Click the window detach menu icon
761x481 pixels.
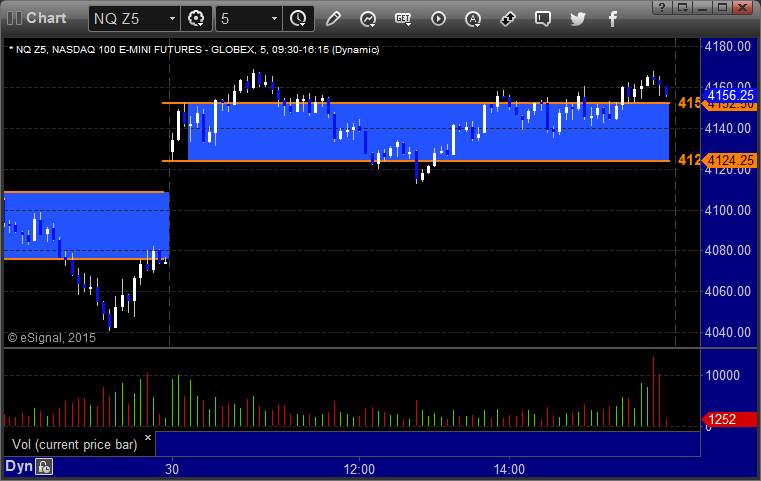[x=682, y=7]
